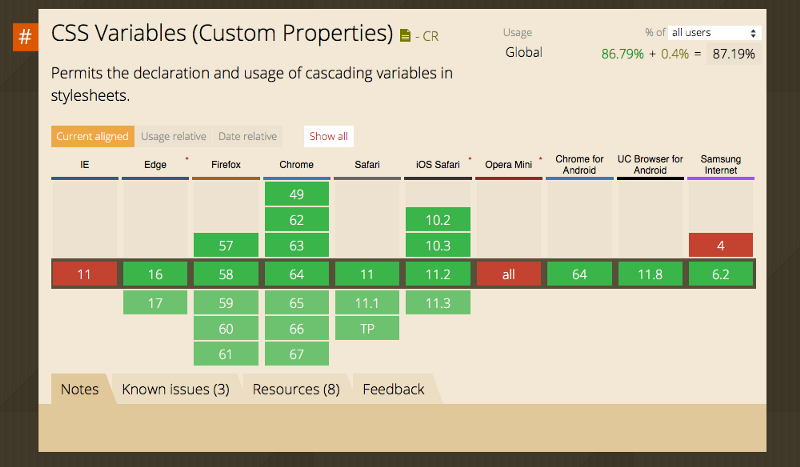
Task: Click the red IE 11 cell
Action: click(x=85, y=275)
